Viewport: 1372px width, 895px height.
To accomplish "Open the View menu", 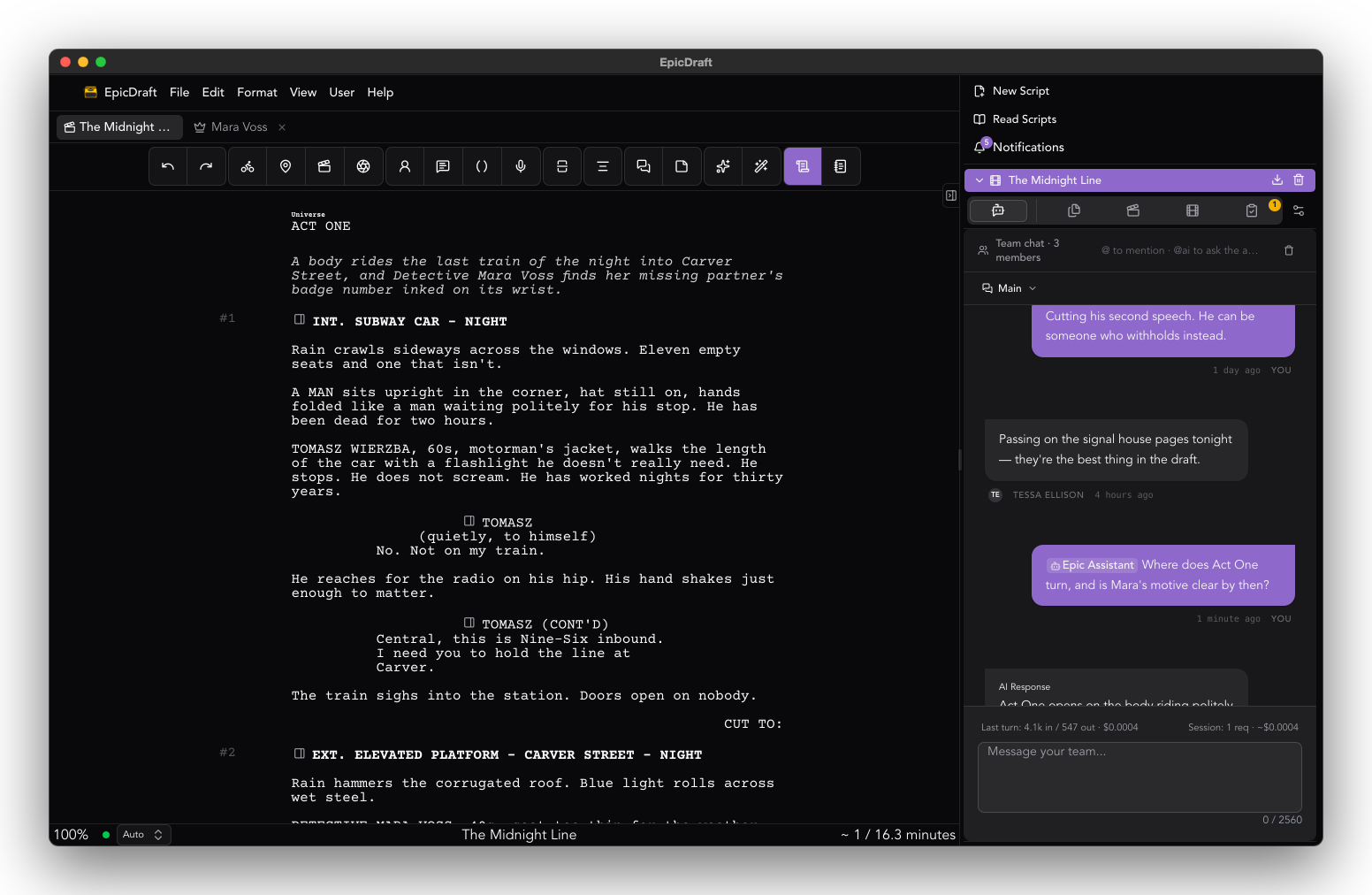I will pos(303,92).
